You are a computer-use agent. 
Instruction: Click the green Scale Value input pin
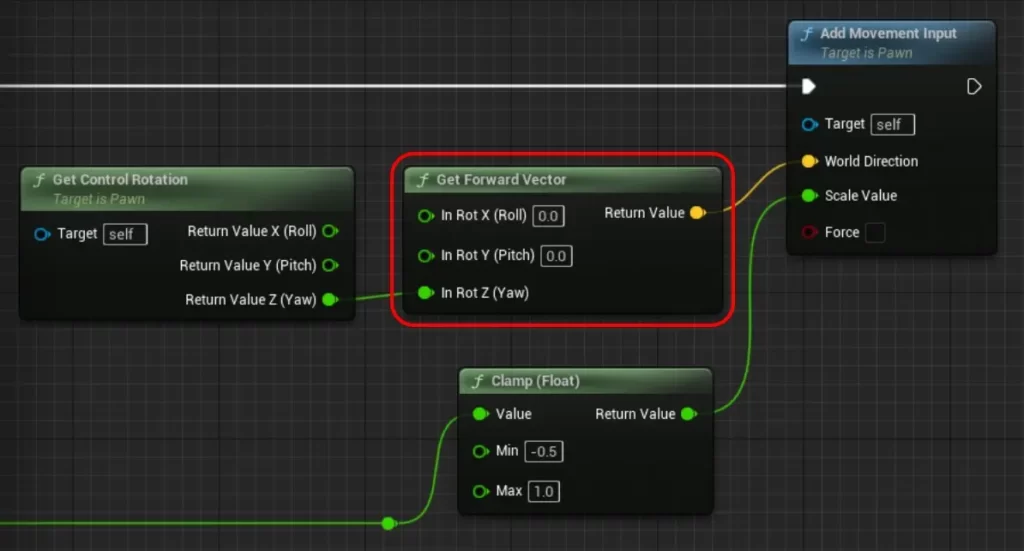809,196
